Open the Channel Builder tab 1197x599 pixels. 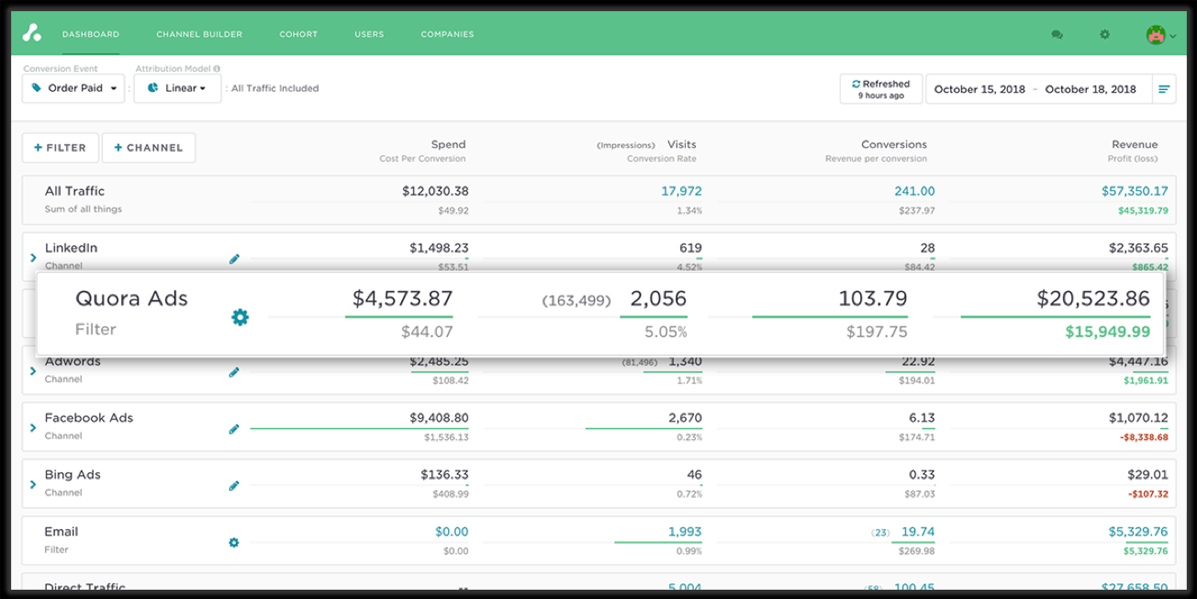(x=199, y=34)
